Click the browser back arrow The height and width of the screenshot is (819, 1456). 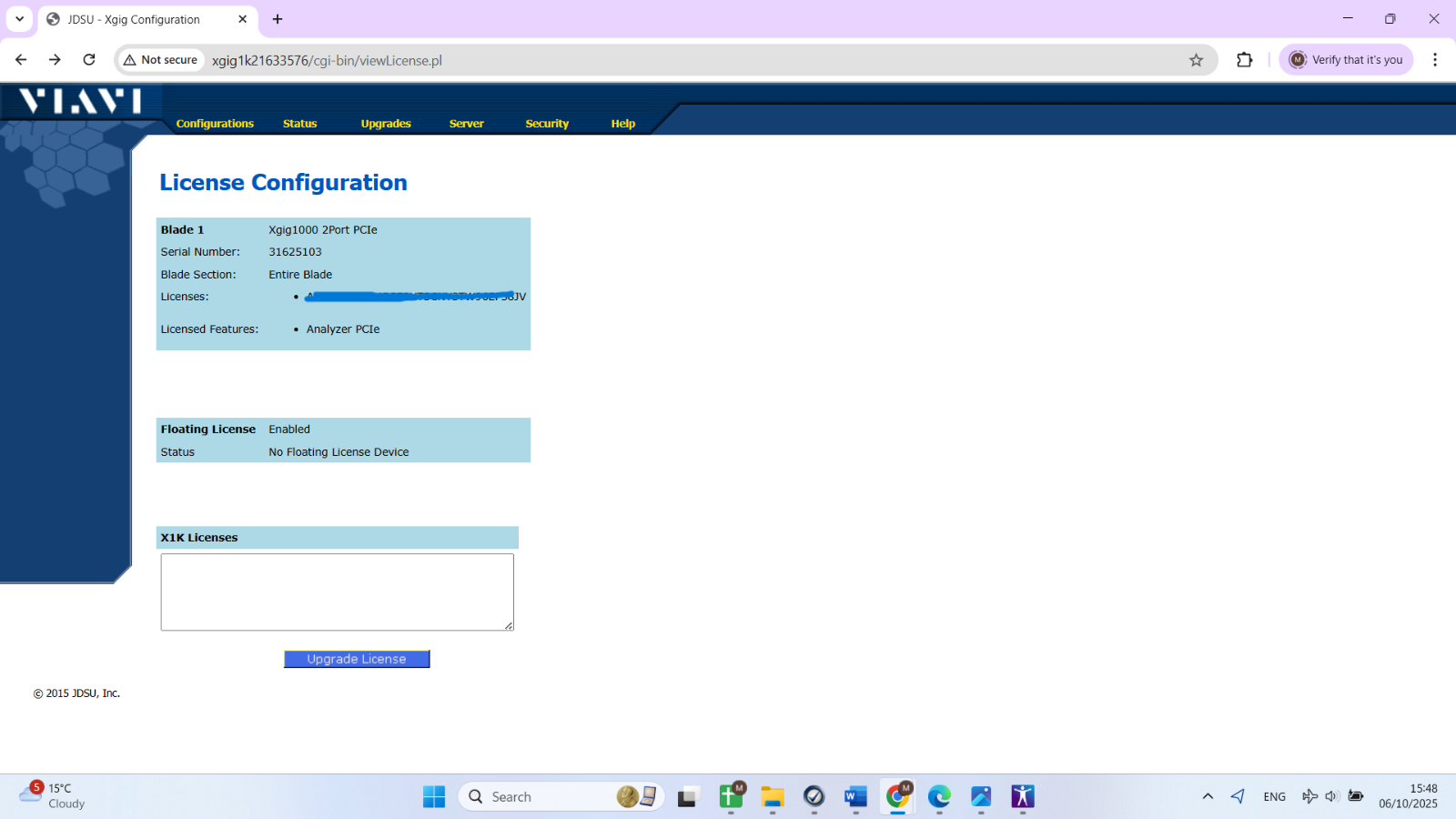[x=21, y=60]
